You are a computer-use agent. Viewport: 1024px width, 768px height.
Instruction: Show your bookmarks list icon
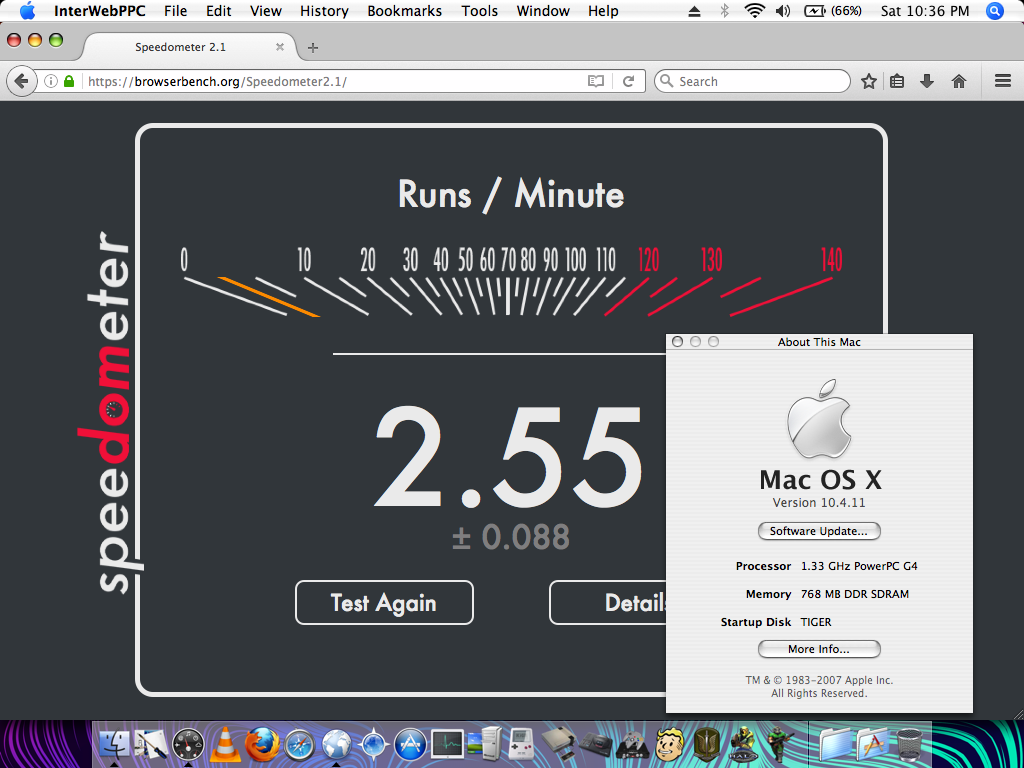(x=897, y=82)
